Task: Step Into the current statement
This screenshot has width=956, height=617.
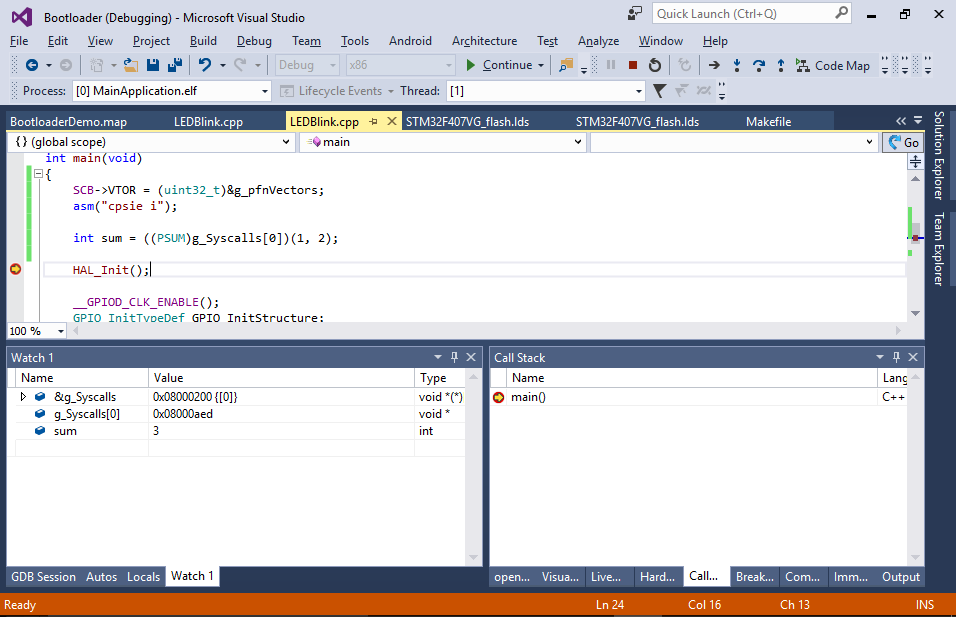Action: point(737,65)
